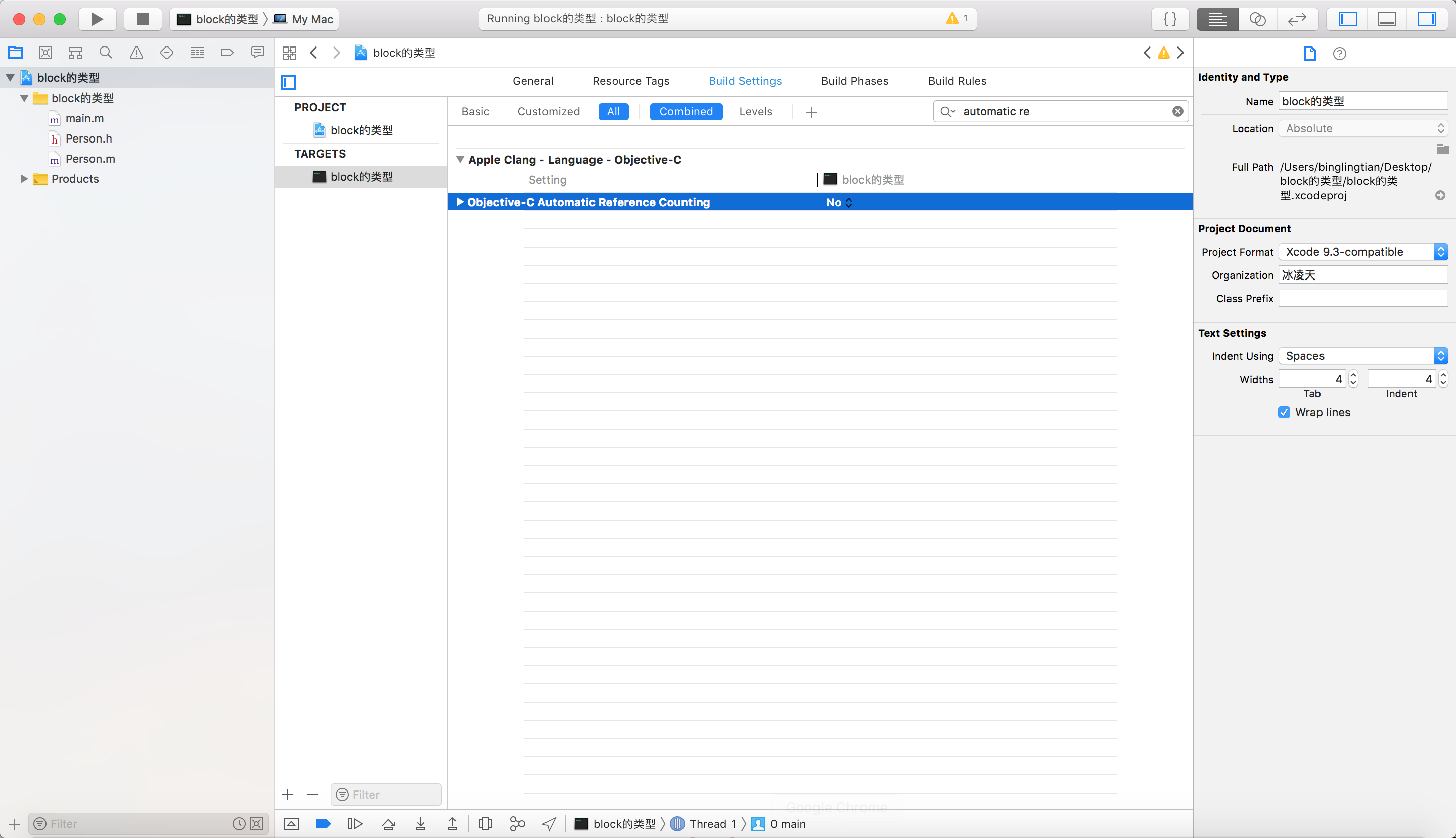The width and height of the screenshot is (1456, 838).
Task: Click the Run play button
Action: click(x=97, y=19)
